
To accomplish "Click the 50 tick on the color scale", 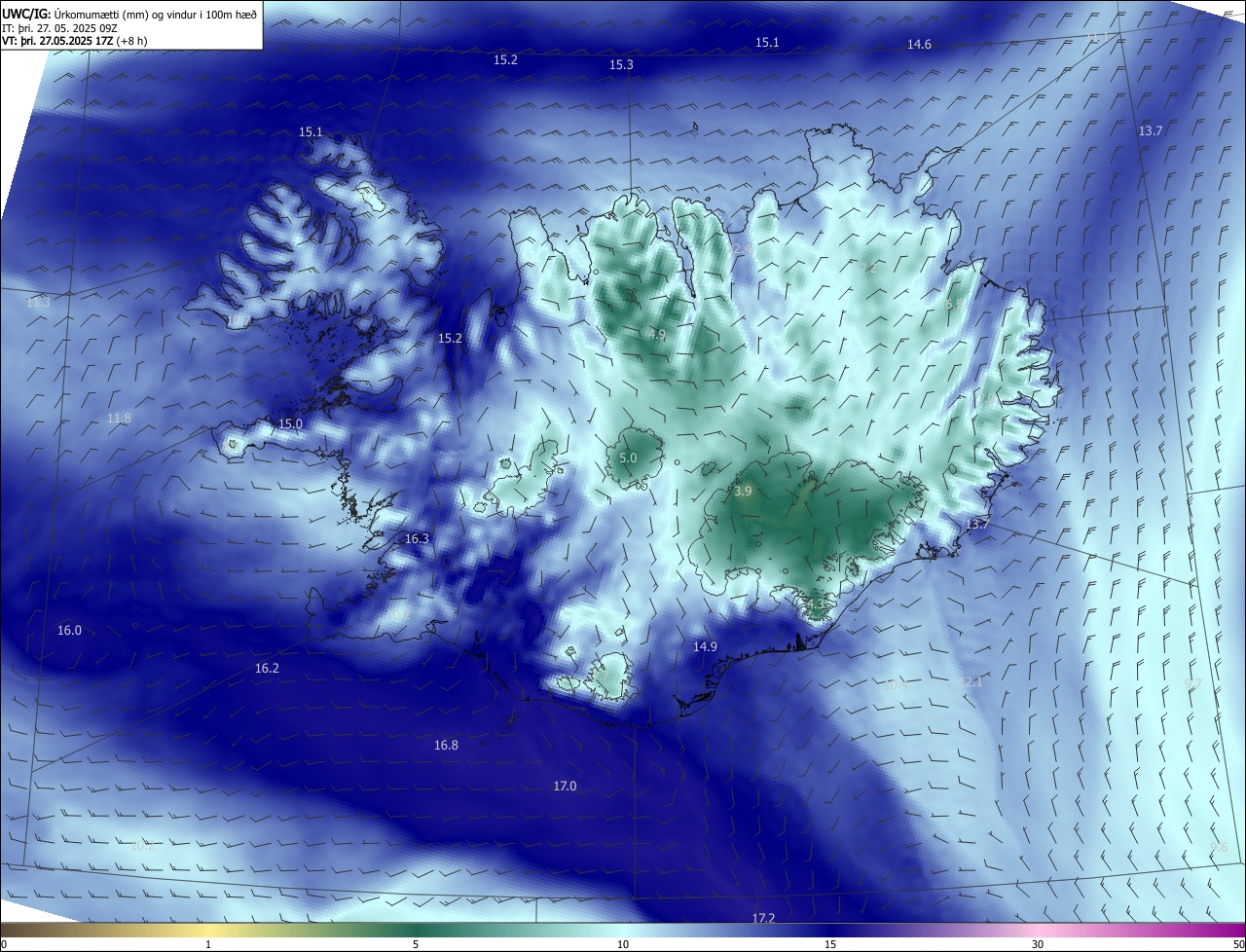I will point(1238,944).
